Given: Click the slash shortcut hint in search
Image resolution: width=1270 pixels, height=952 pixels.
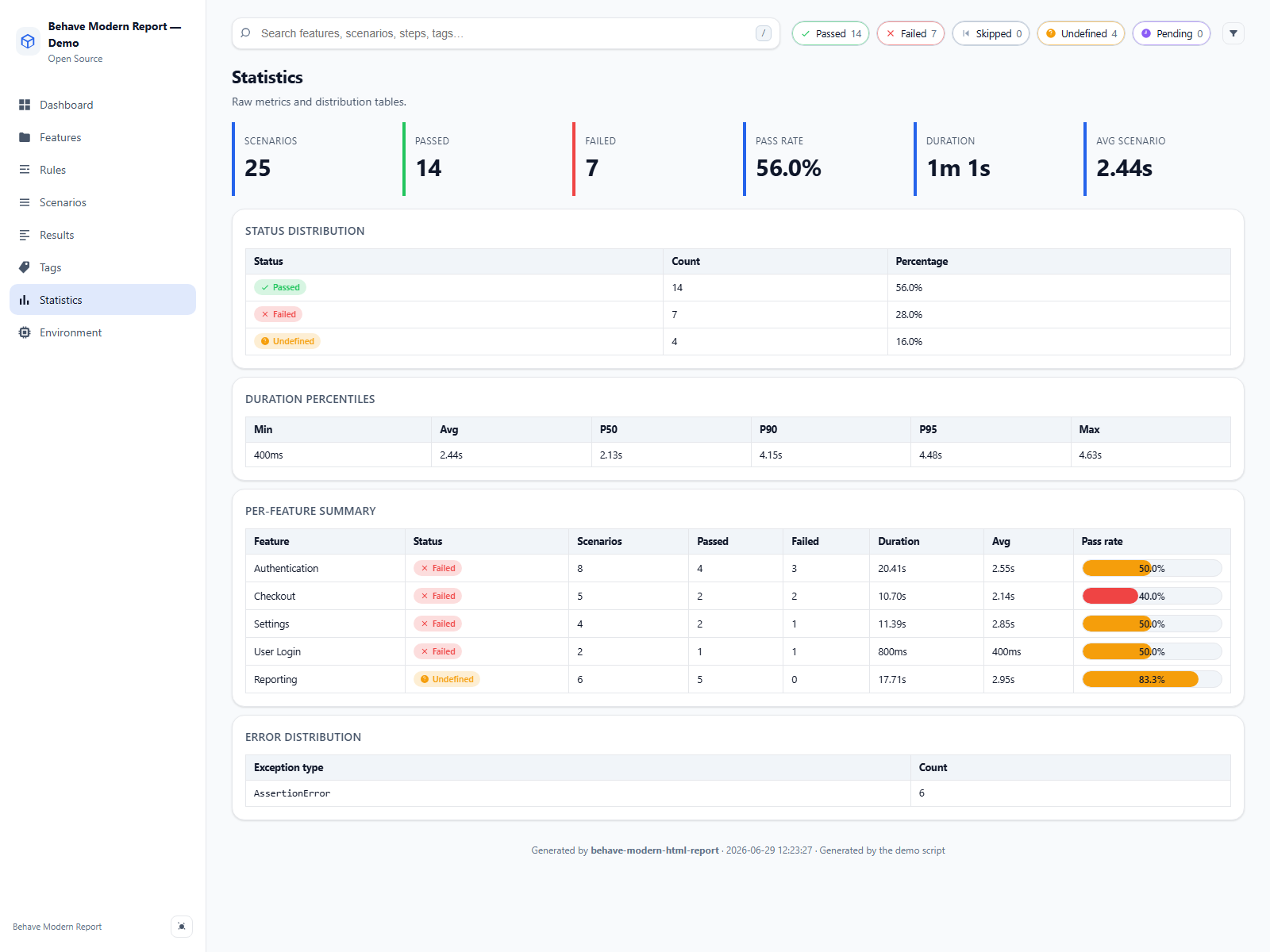Looking at the screenshot, I should tap(764, 33).
